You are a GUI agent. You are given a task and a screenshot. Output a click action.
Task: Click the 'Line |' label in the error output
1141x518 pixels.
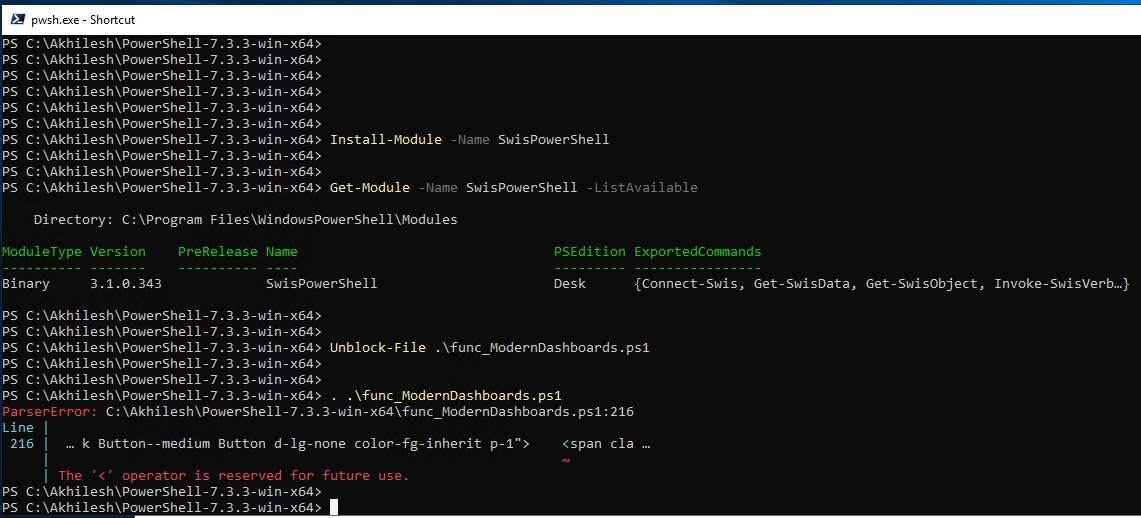(25, 428)
